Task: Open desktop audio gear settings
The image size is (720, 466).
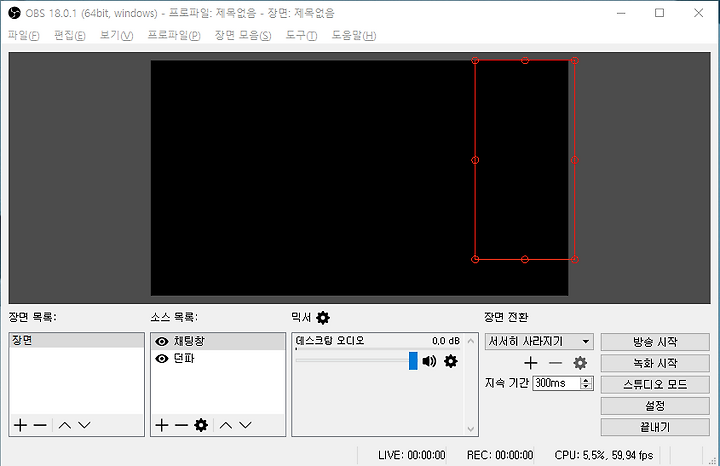Action: (x=450, y=361)
